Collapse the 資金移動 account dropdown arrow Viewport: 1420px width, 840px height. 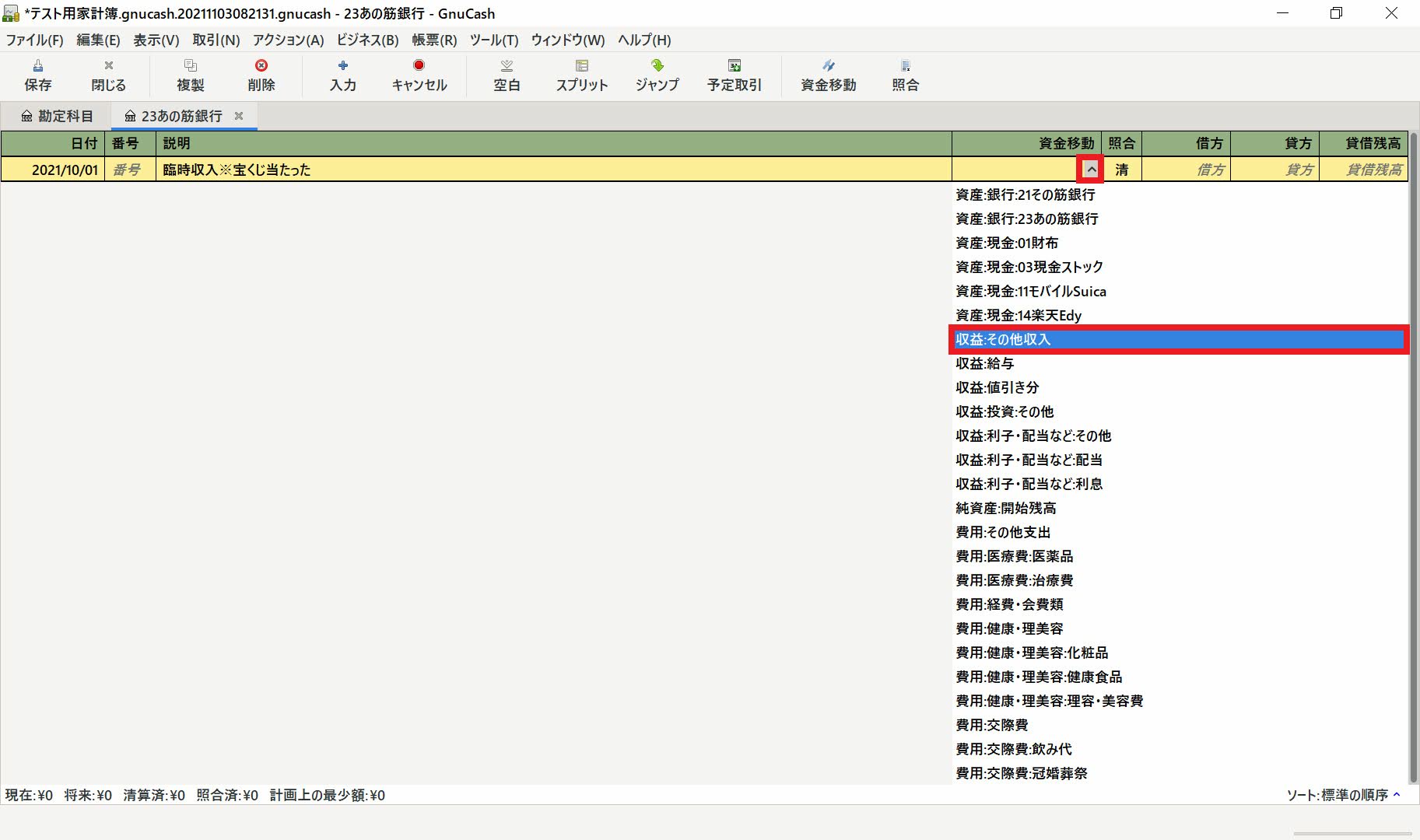pos(1091,169)
